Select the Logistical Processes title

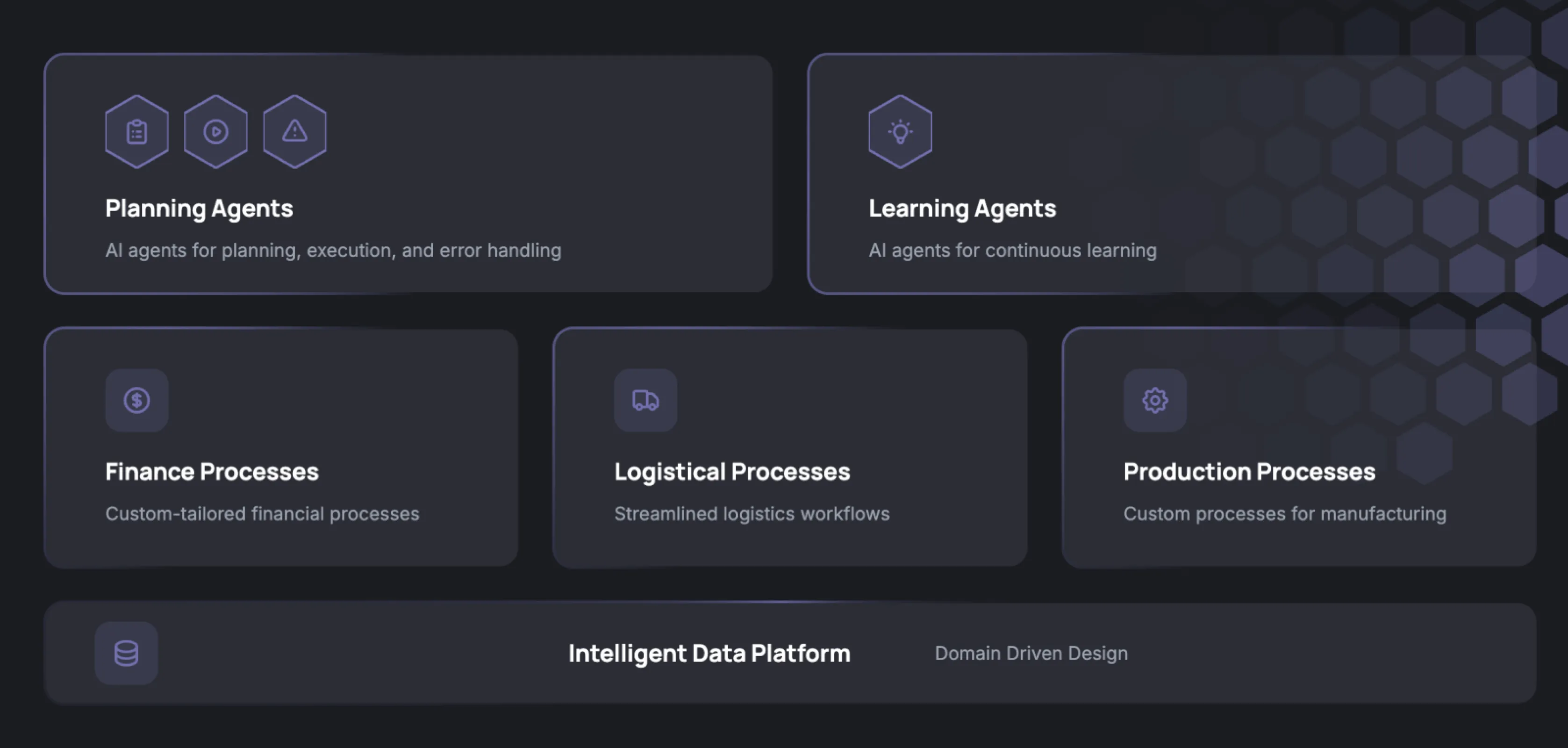(x=731, y=471)
